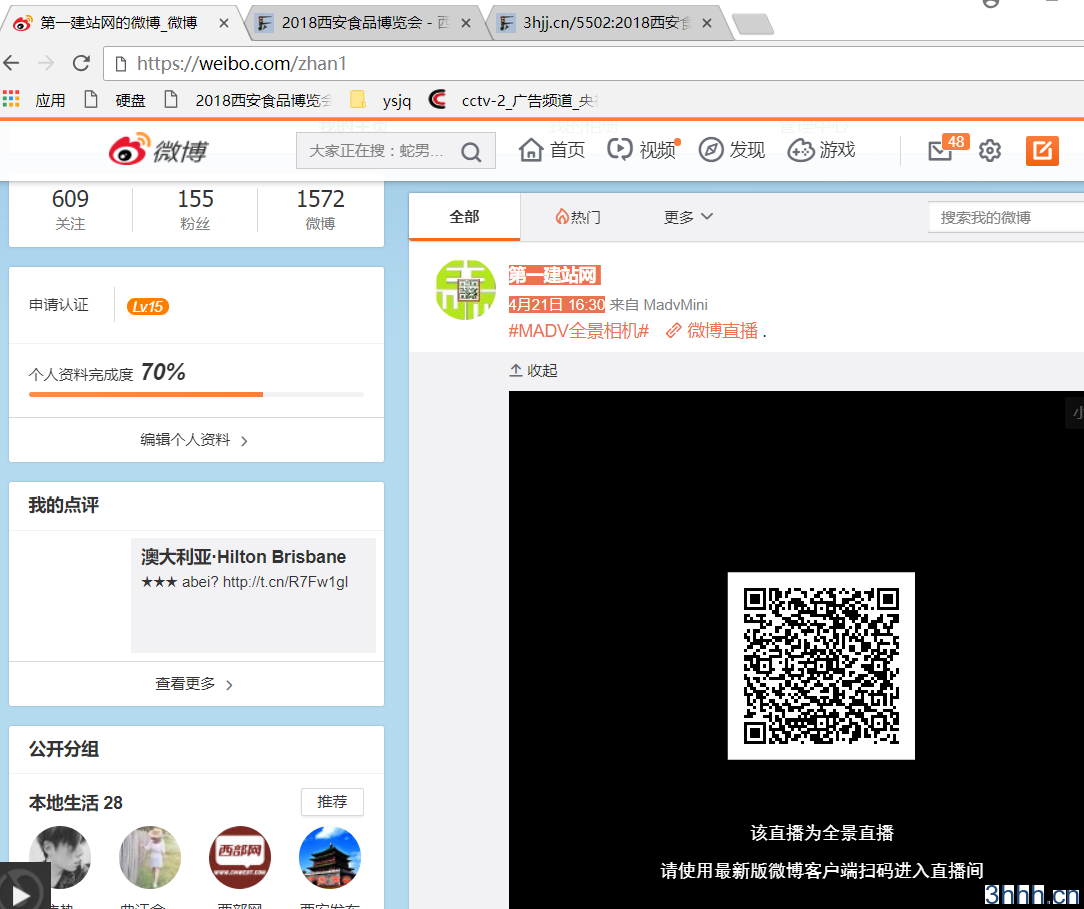The image size is (1084, 909).
Task: Expand 查看更多 under 我的点评
Action: (x=195, y=684)
